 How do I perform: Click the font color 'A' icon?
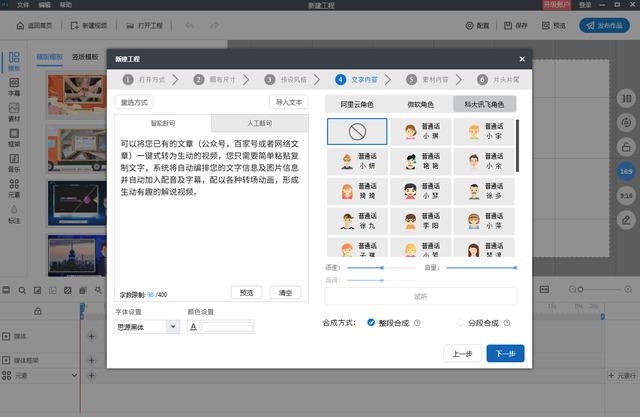tap(193, 326)
